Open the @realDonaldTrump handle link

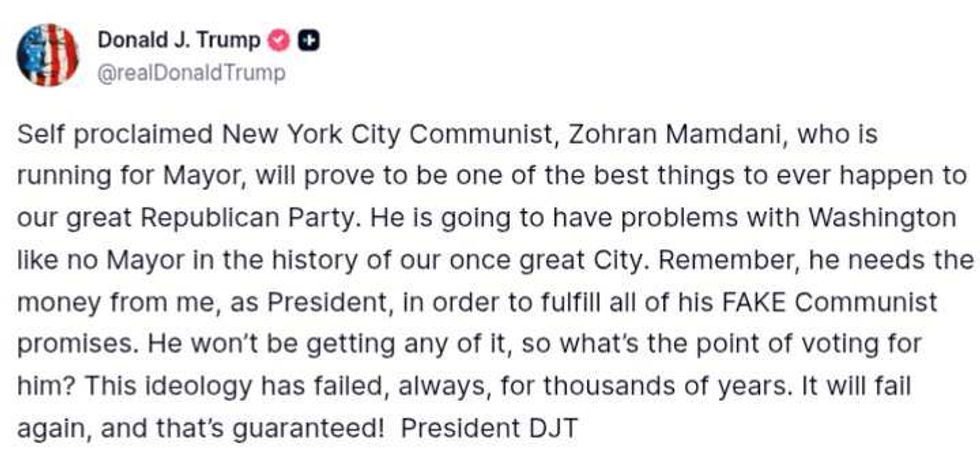coord(191,72)
